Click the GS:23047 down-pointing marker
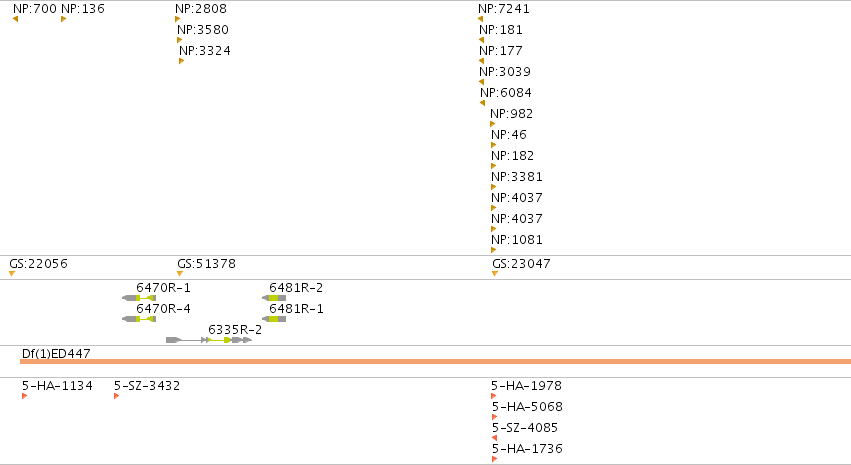 pyautogui.click(x=495, y=273)
